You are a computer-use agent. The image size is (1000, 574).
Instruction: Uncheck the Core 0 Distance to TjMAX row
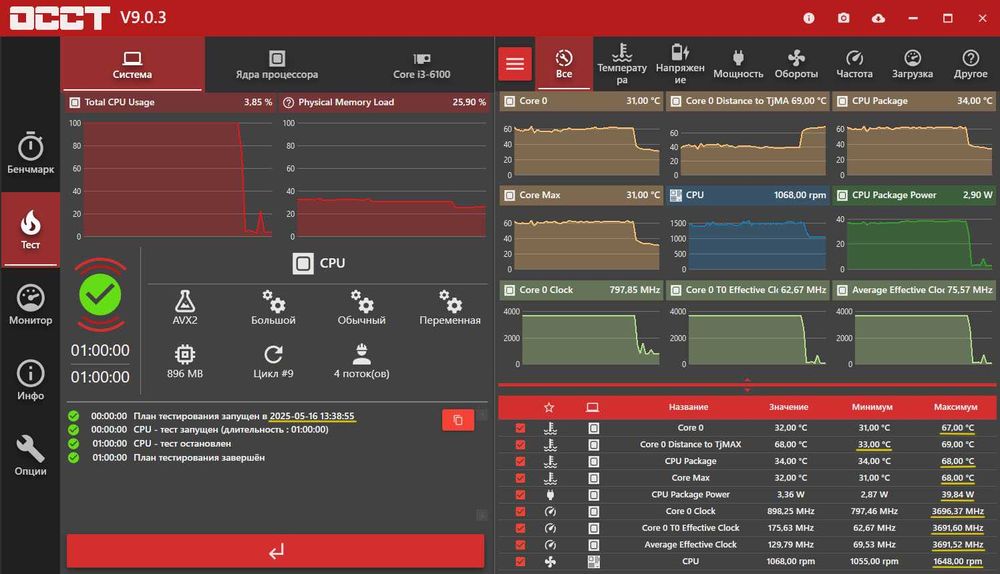[520, 445]
